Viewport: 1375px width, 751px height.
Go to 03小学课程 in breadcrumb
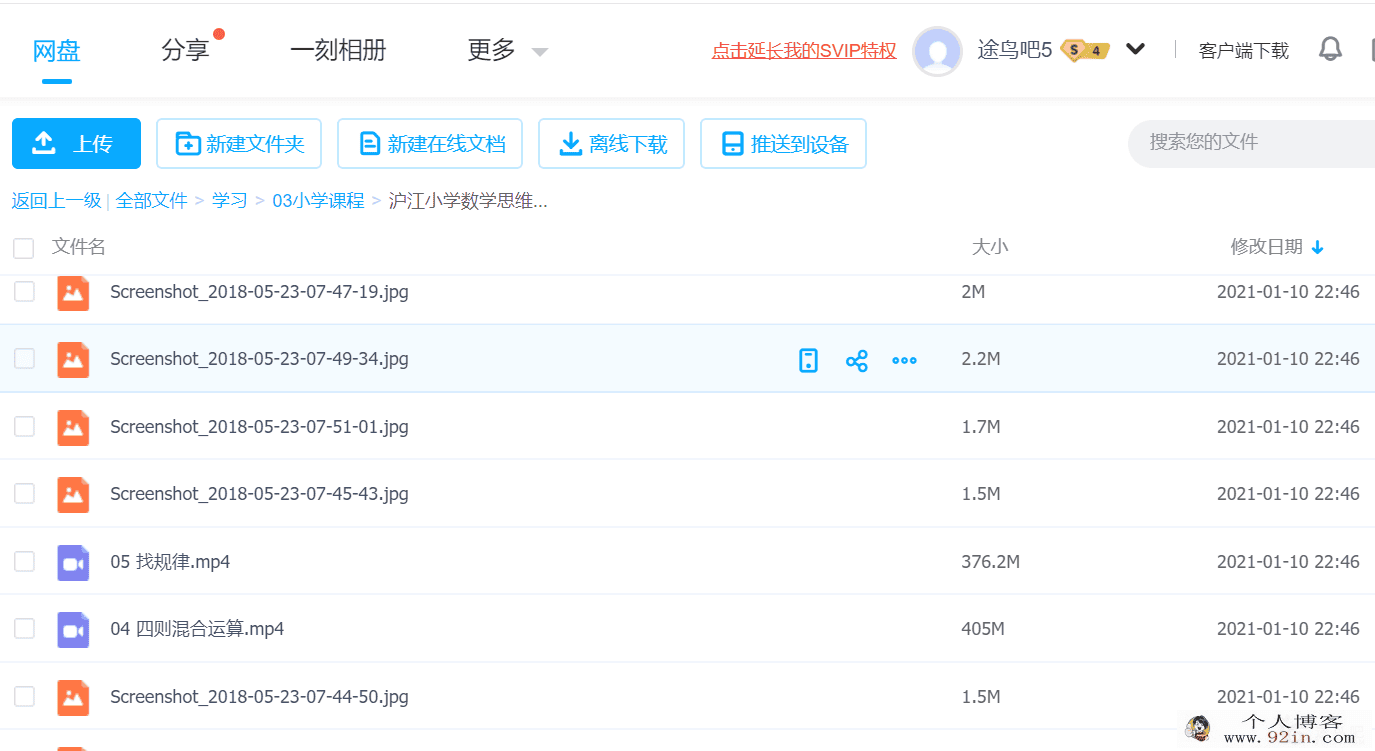click(318, 200)
